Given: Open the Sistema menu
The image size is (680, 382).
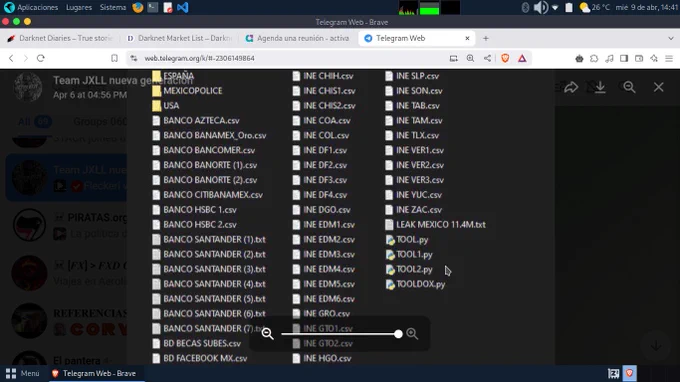Looking at the screenshot, I should 113,7.
